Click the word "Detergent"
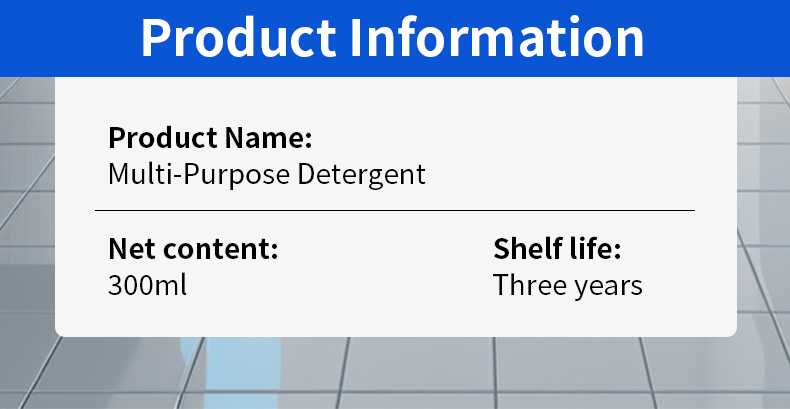Image resolution: width=790 pixels, height=409 pixels. point(362,174)
